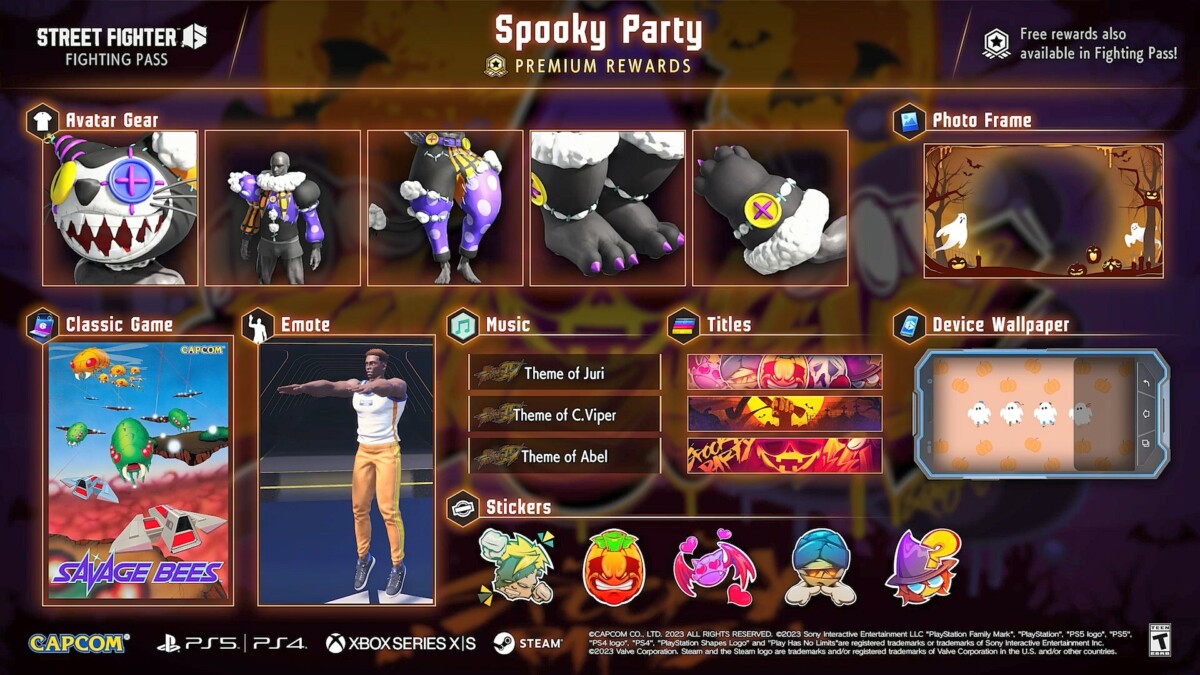The image size is (1200, 675).
Task: Open the Halloween ghost photo frame preview
Action: pos(1043,210)
